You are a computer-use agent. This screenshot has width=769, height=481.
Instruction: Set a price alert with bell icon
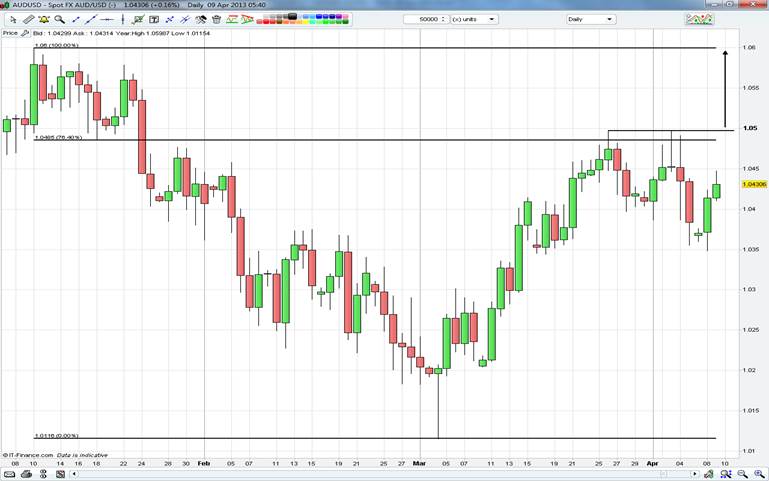click(44, 20)
